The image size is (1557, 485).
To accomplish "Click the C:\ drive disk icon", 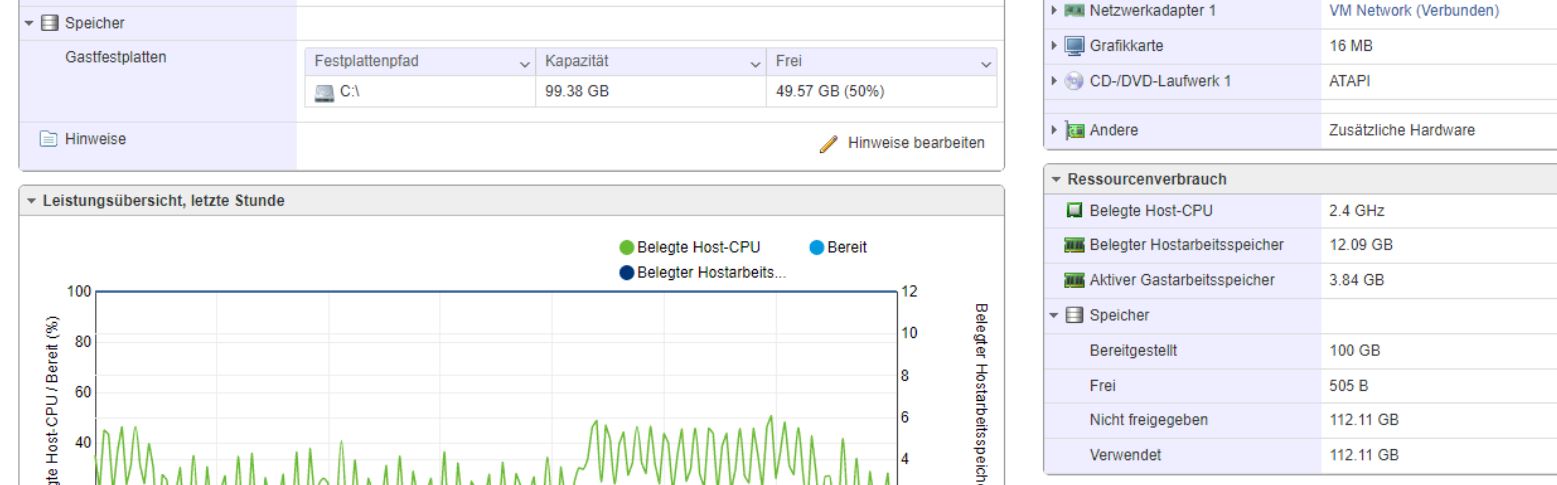I will [322, 92].
